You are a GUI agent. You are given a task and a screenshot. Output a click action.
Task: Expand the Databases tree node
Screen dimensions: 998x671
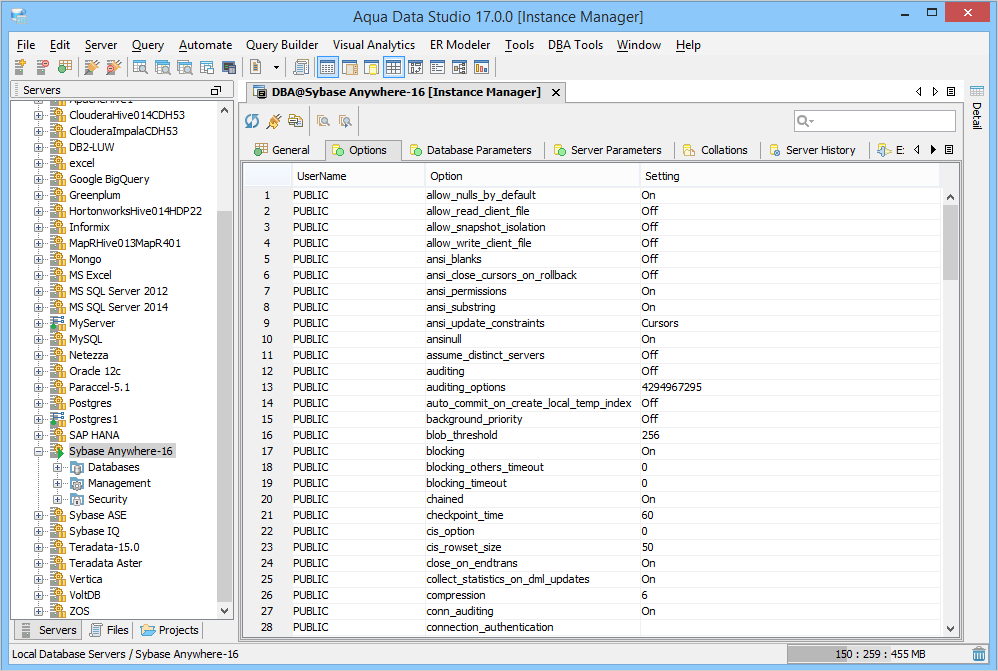pos(58,467)
